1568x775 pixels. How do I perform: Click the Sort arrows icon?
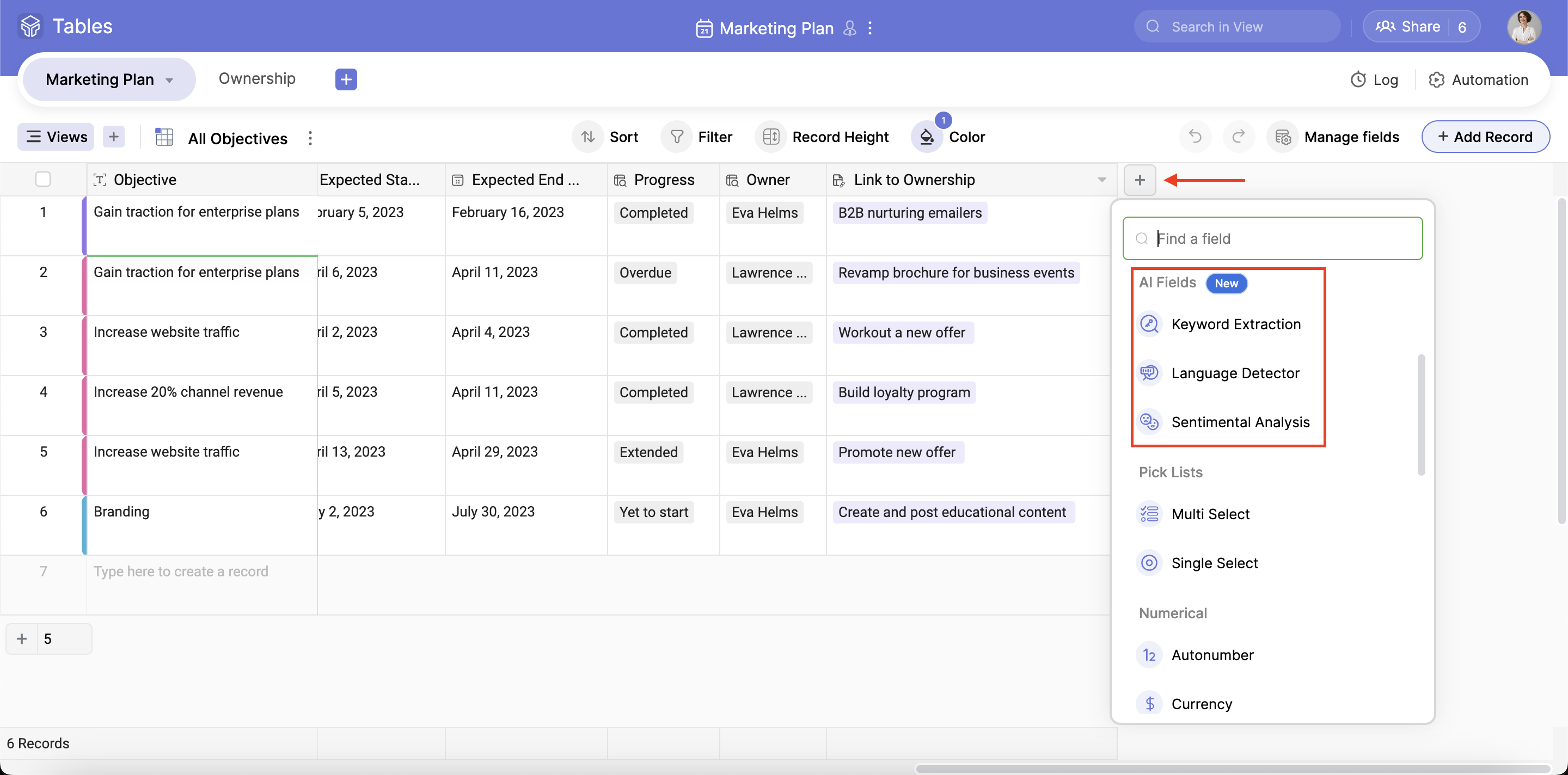pyautogui.click(x=587, y=137)
